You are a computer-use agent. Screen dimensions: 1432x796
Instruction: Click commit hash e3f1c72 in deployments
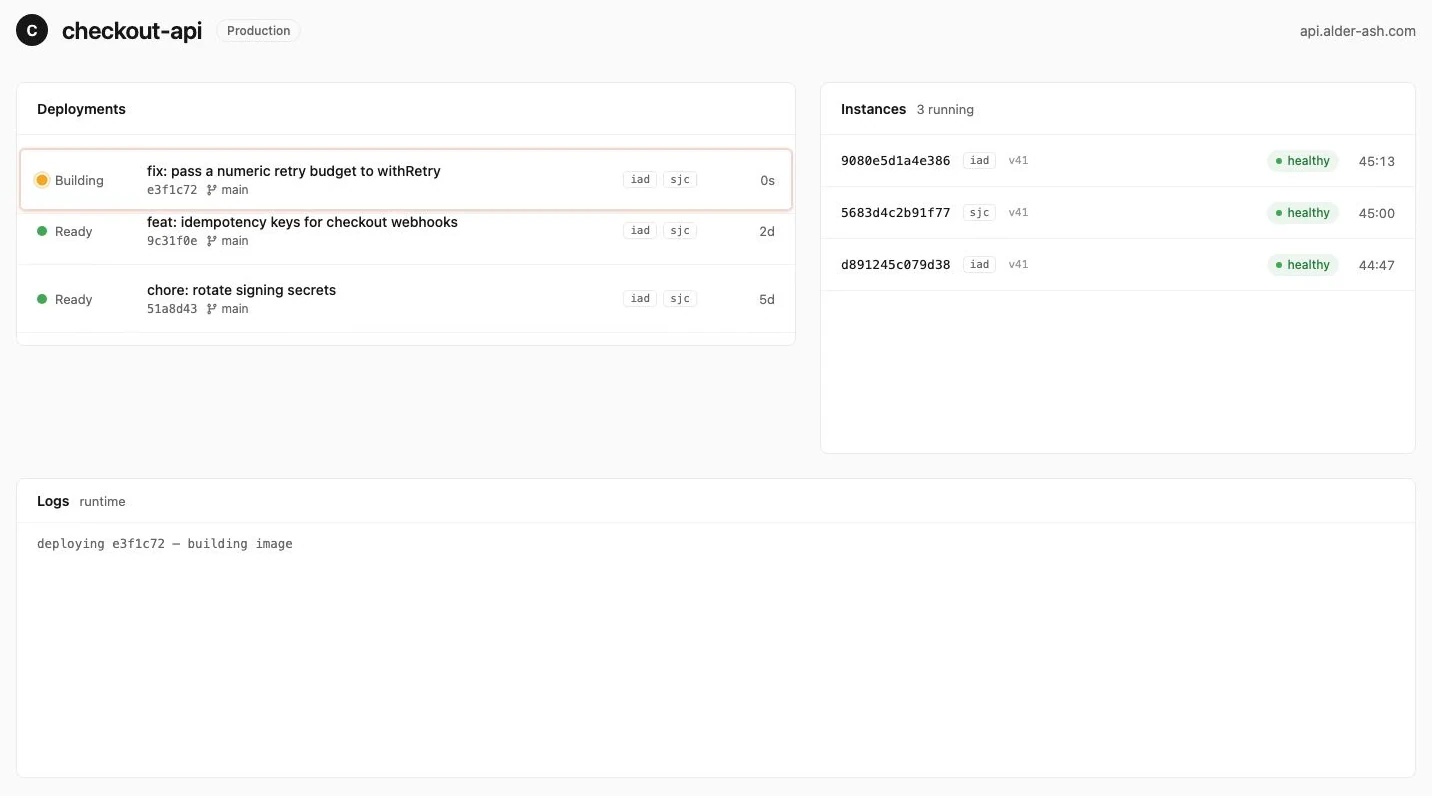coord(172,190)
